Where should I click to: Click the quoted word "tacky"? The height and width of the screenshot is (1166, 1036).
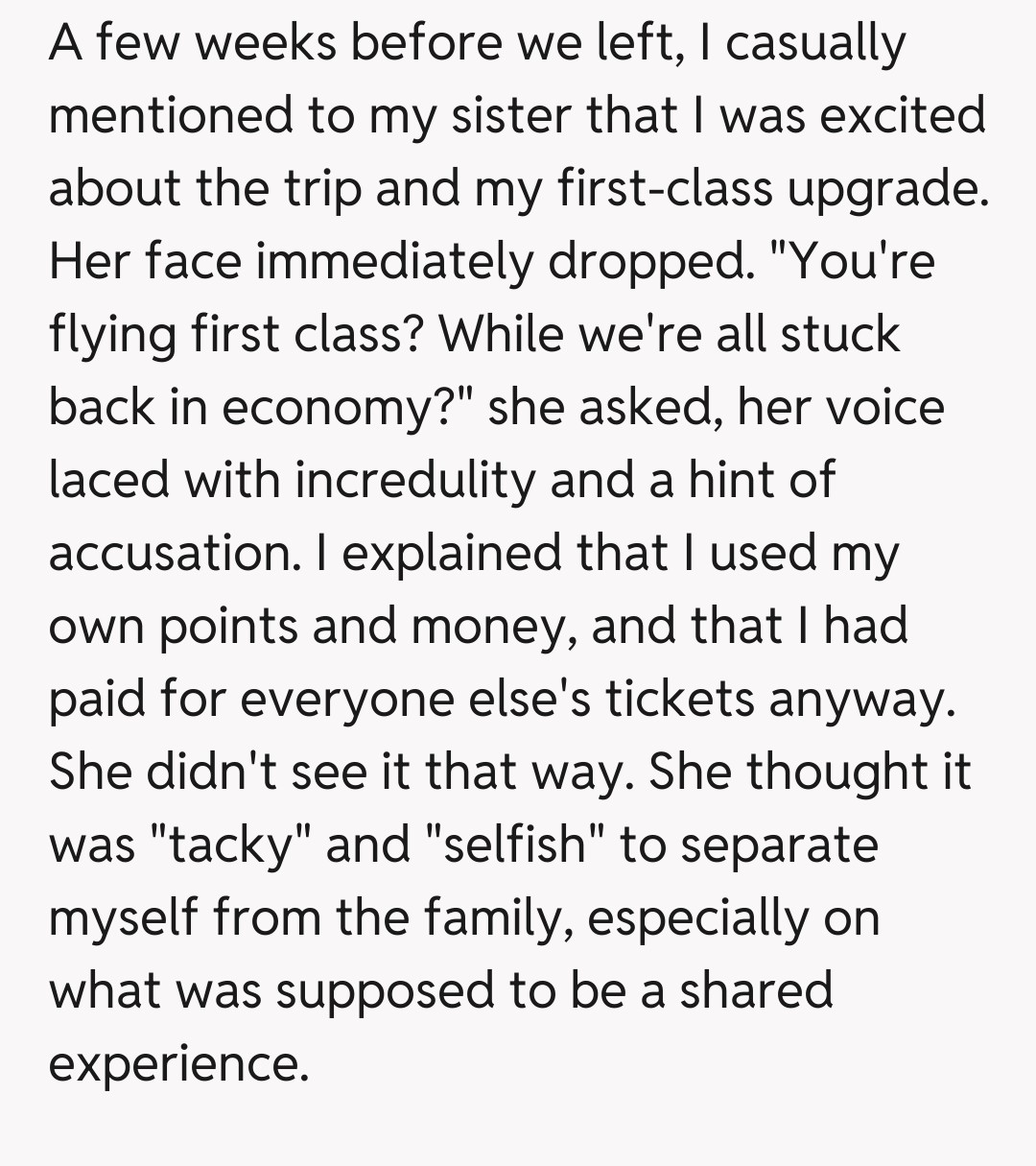pos(230,845)
